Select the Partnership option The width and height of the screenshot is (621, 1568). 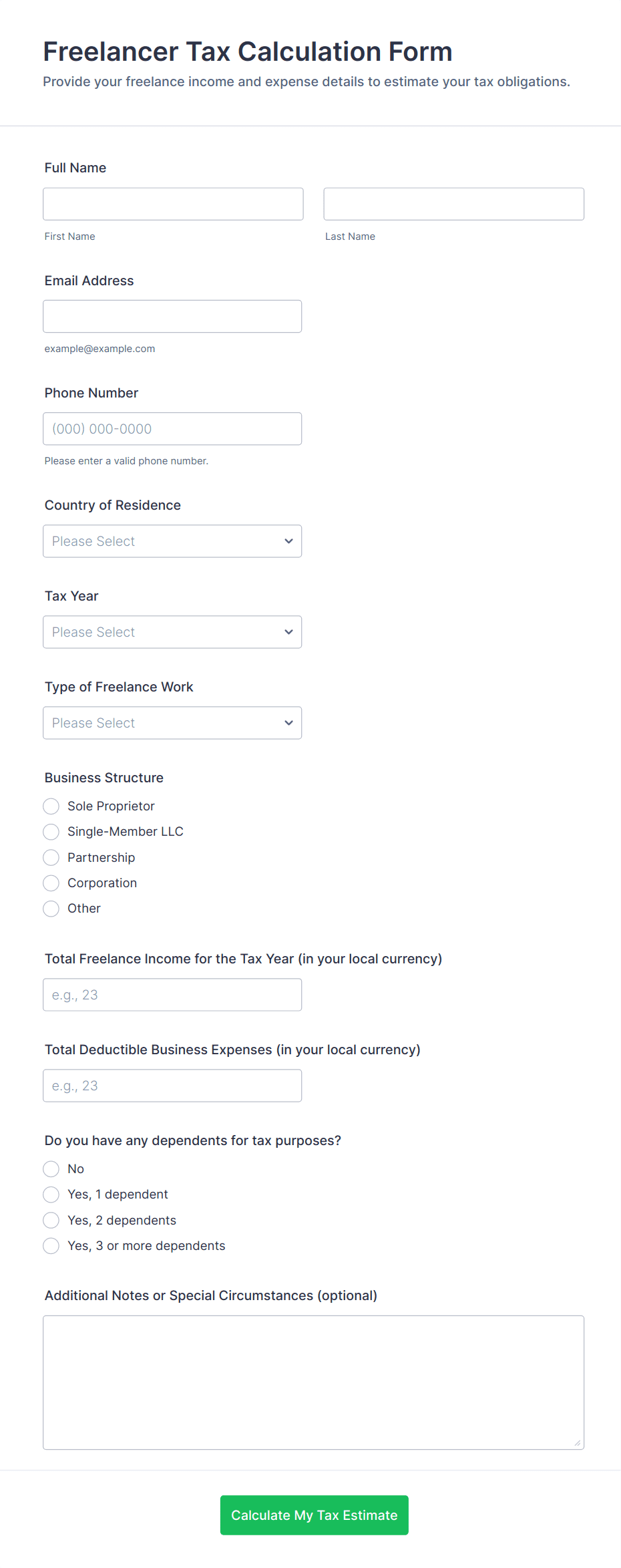click(51, 857)
